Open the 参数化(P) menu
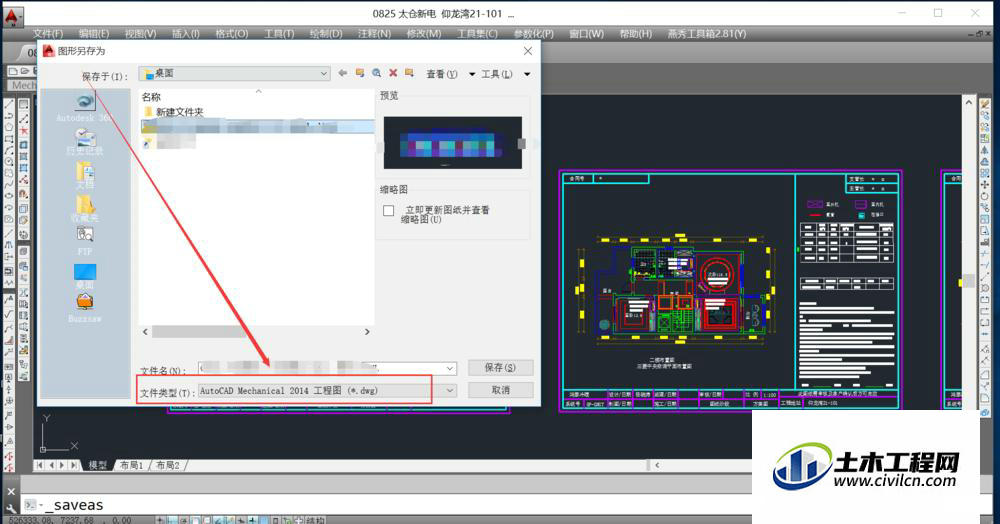The width and height of the screenshot is (1000, 524). (534, 34)
